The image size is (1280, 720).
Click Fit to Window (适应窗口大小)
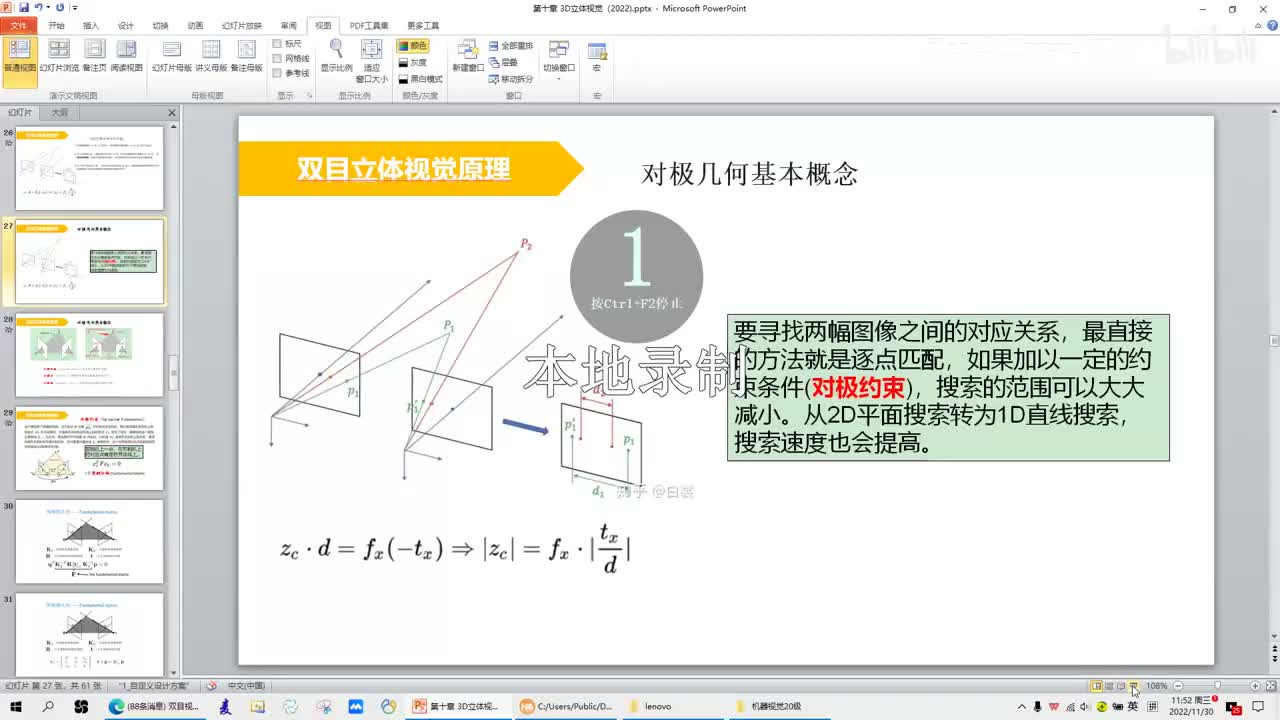(x=371, y=60)
